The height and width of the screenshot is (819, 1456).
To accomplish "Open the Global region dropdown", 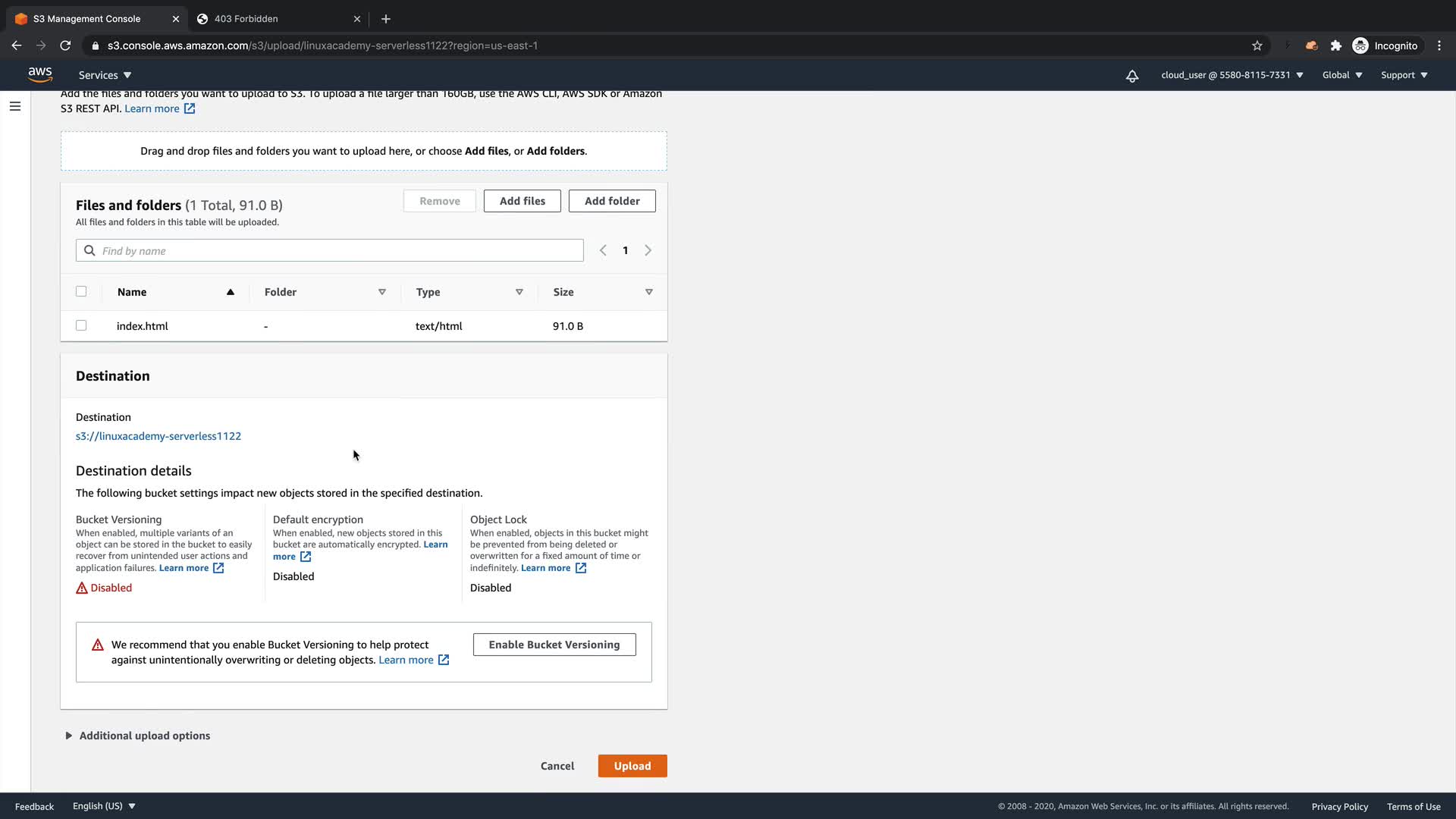I will [x=1341, y=75].
